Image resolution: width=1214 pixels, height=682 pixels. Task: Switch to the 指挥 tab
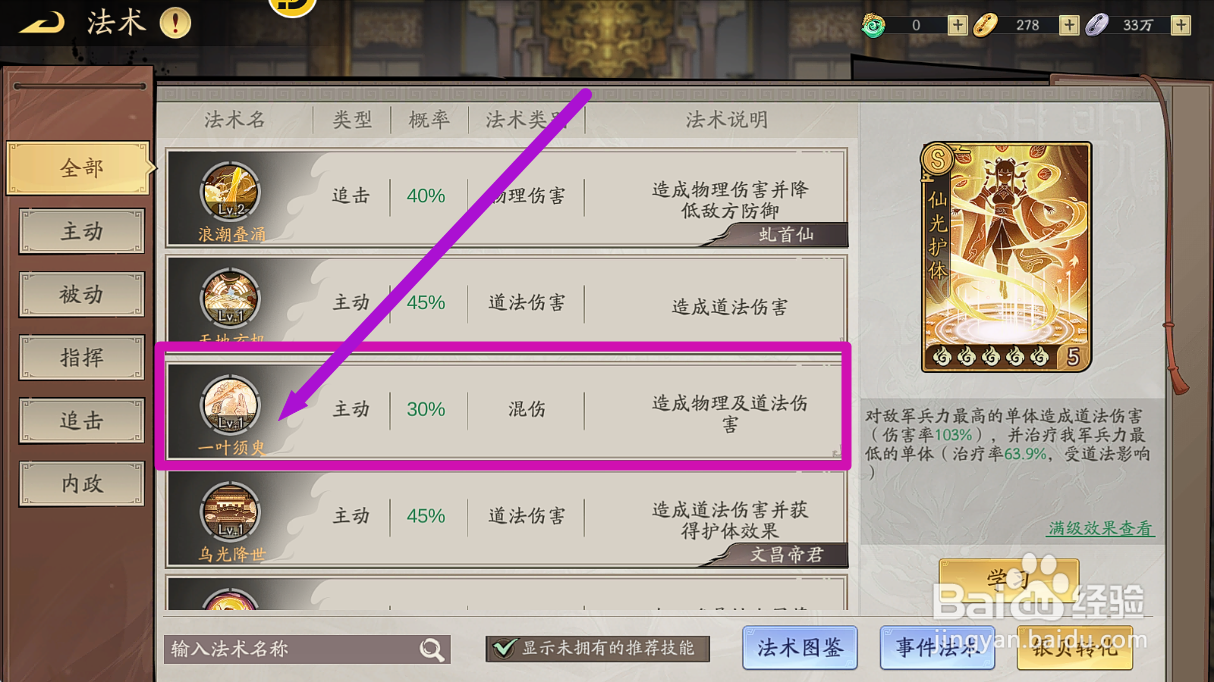click(82, 358)
